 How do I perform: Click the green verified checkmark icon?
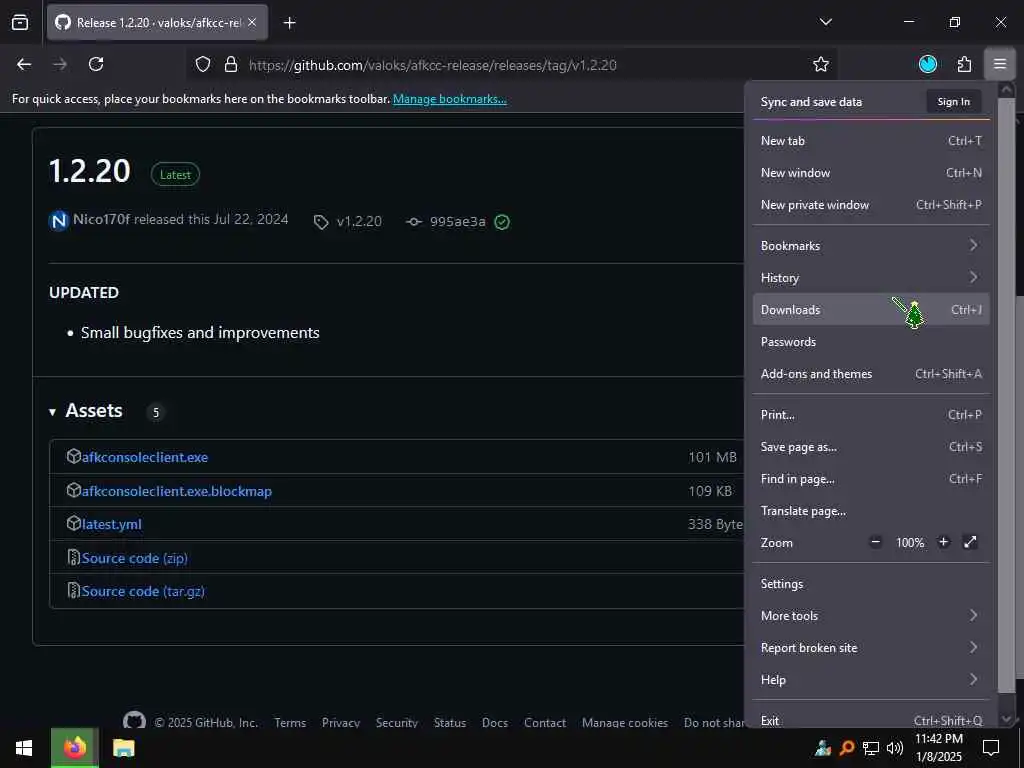click(502, 222)
